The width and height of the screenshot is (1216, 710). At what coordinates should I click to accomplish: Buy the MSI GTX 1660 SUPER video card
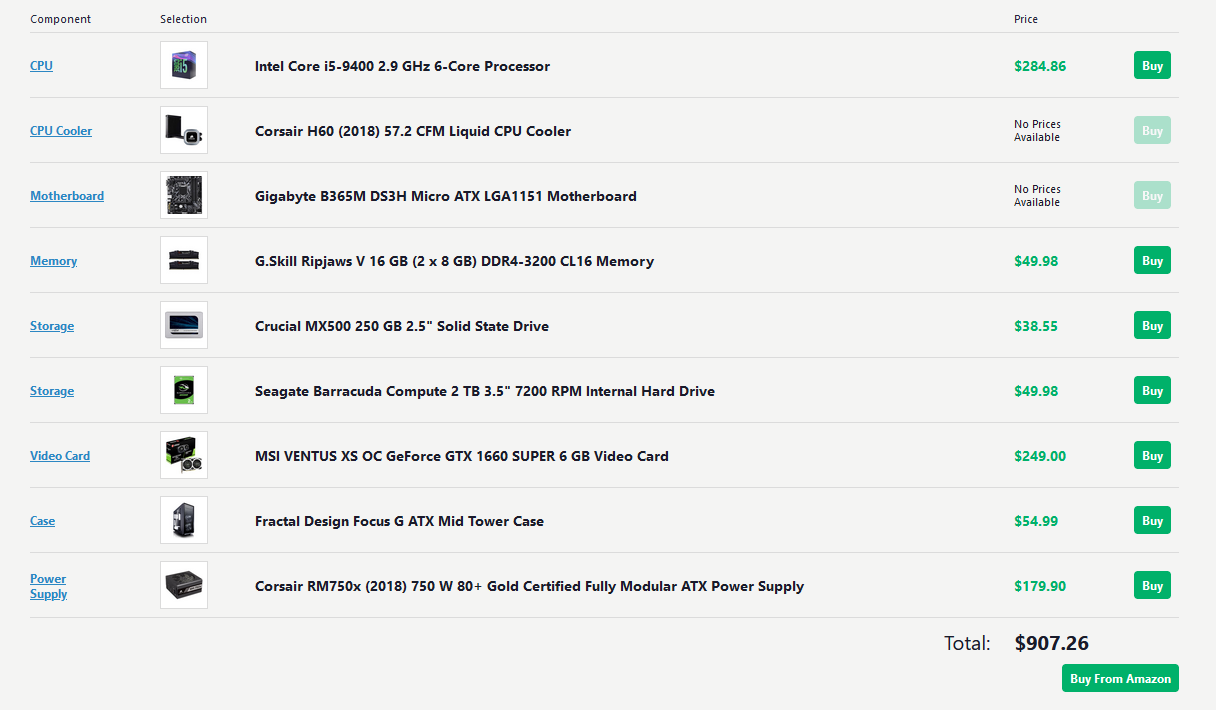[1152, 456]
